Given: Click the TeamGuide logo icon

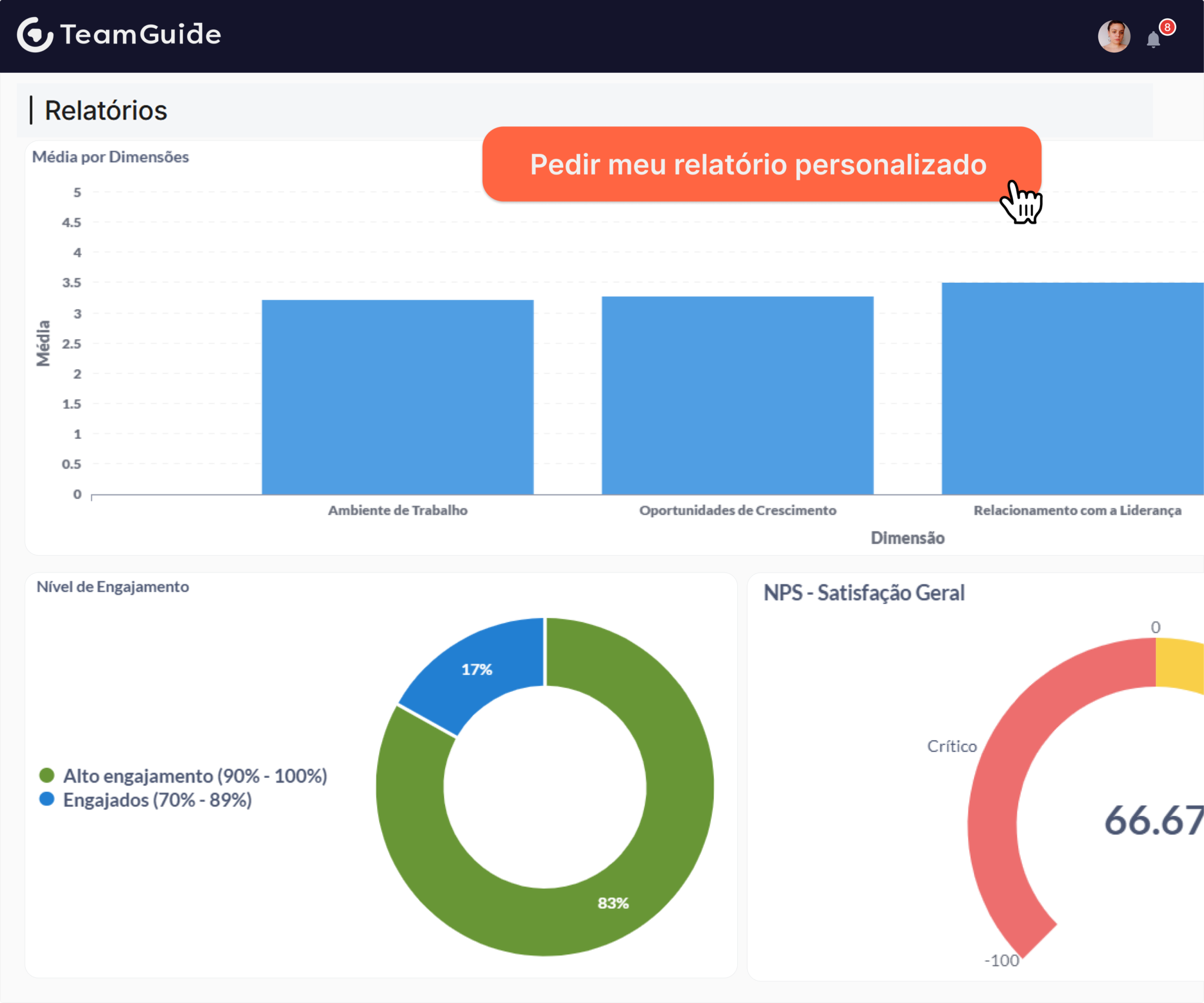Looking at the screenshot, I should (35, 35).
